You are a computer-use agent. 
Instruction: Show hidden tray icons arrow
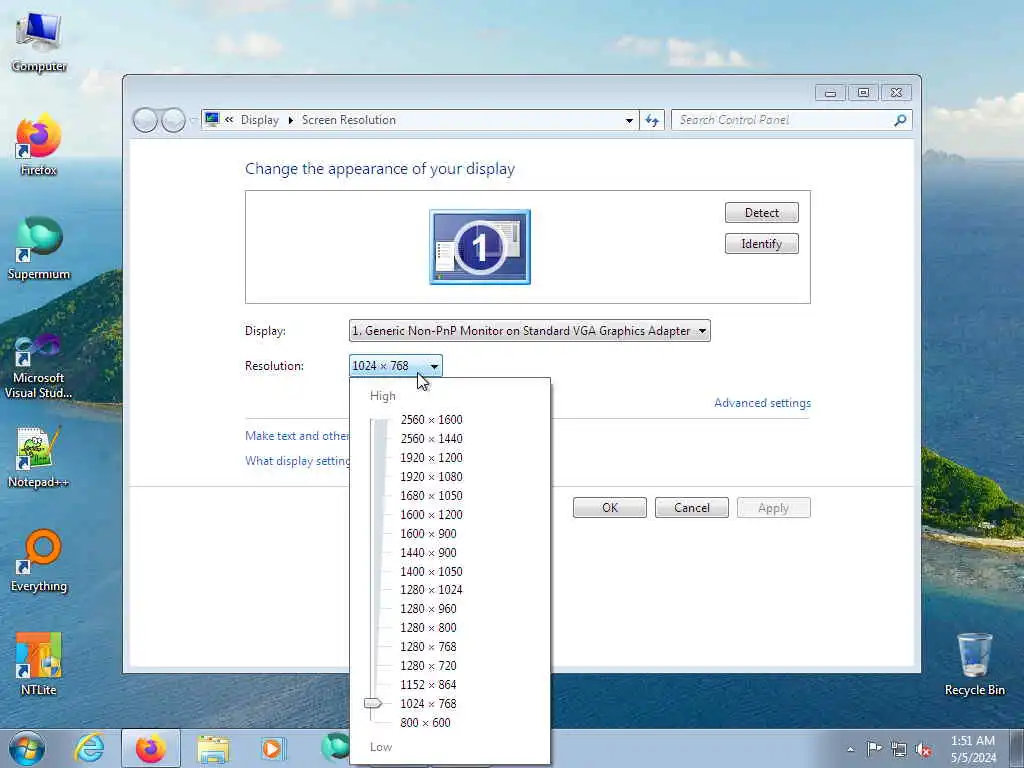[850, 749]
